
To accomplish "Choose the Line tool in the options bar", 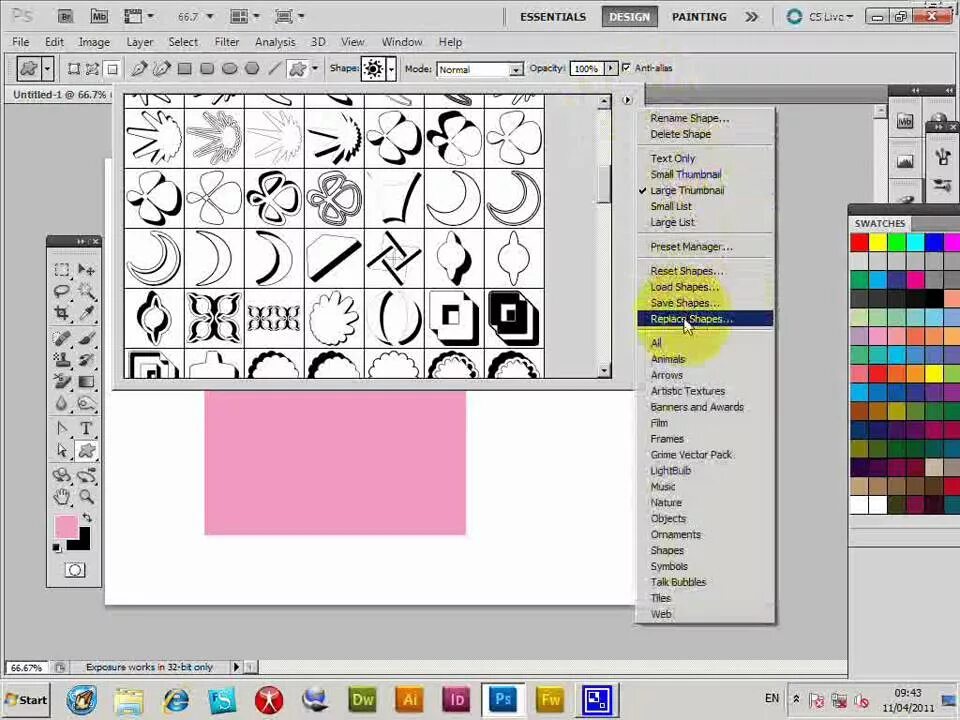I will point(274,69).
